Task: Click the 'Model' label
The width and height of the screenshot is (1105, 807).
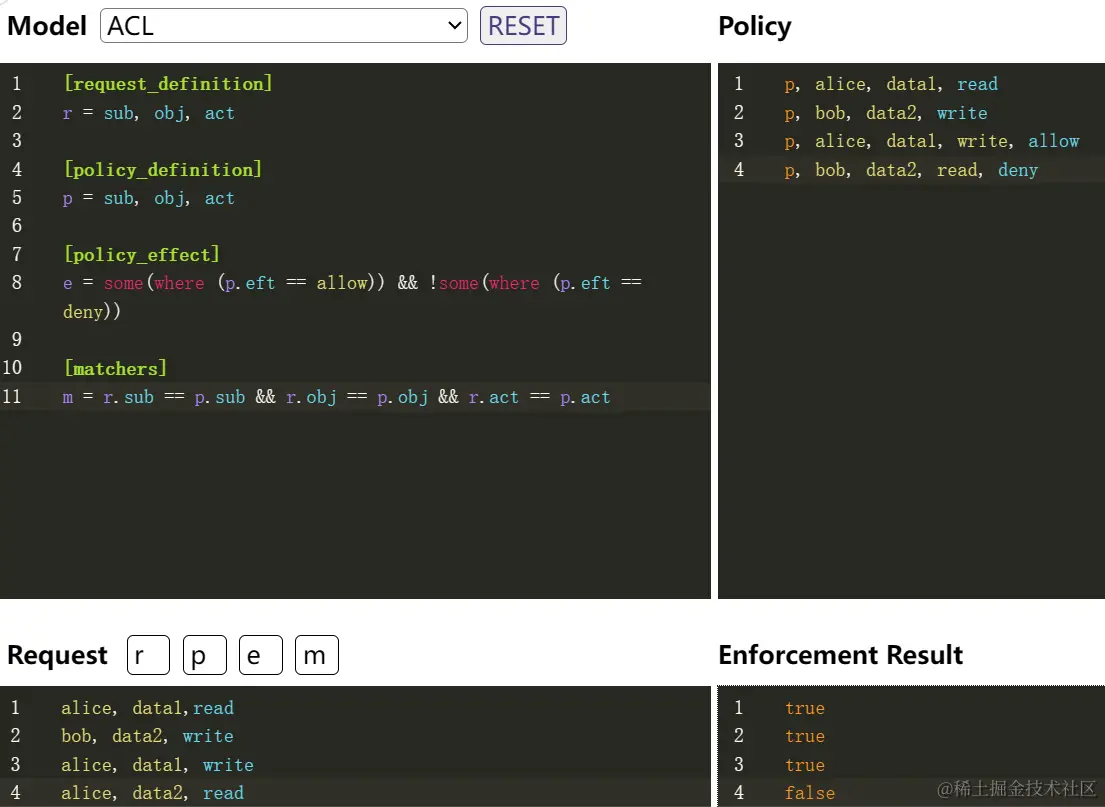Action: (x=47, y=26)
